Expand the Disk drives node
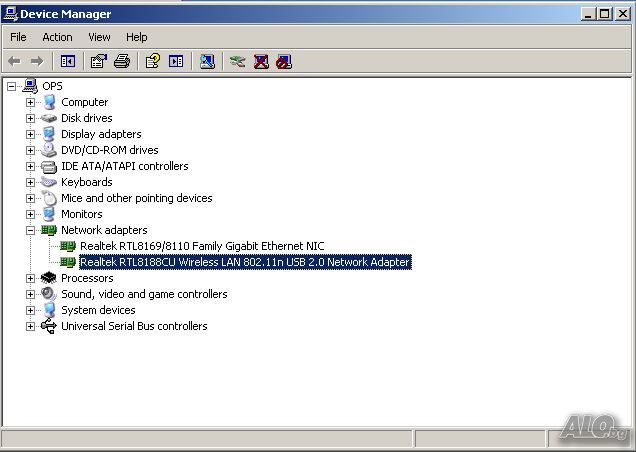Image resolution: width=636 pixels, height=452 pixels. (30, 118)
